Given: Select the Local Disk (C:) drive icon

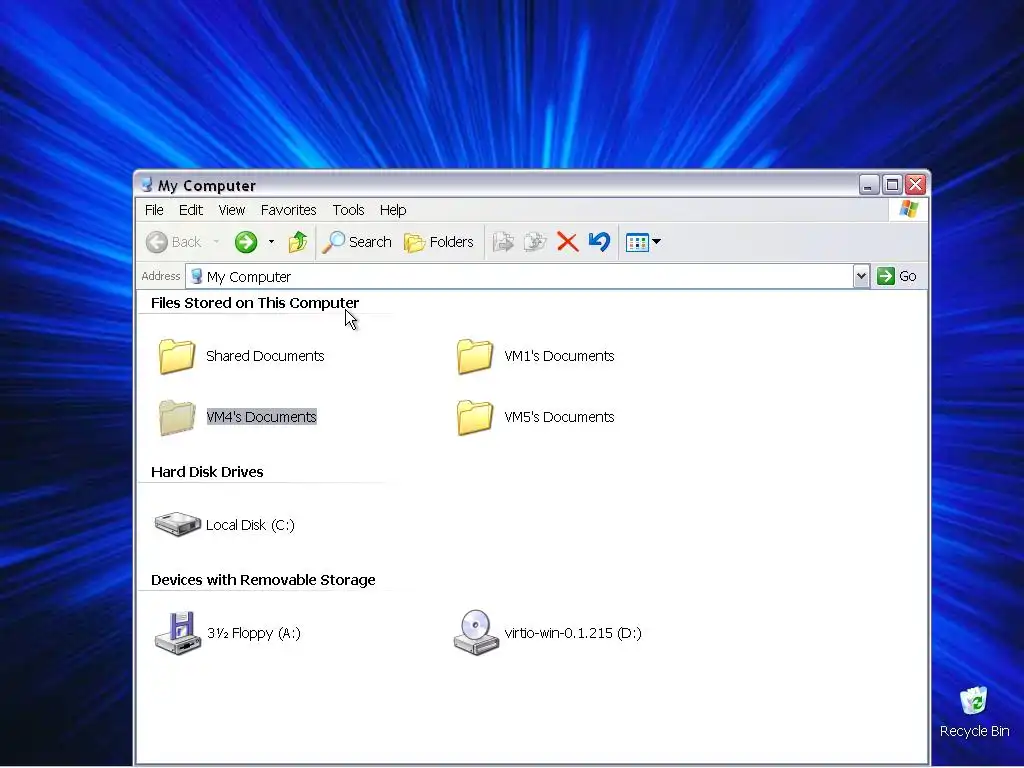Looking at the screenshot, I should click(x=178, y=524).
